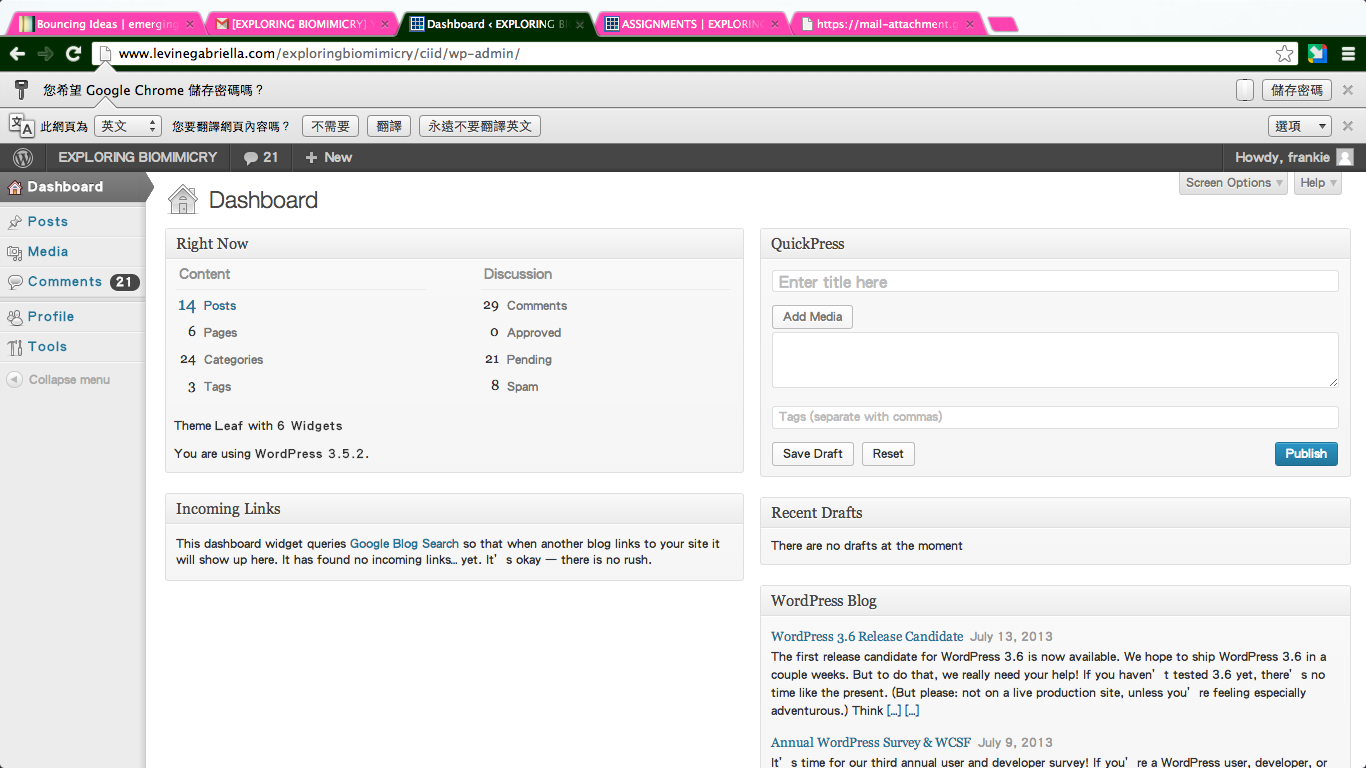Open Annual WordPress Survey & WCSF article
This screenshot has height=768, width=1366.
[871, 742]
